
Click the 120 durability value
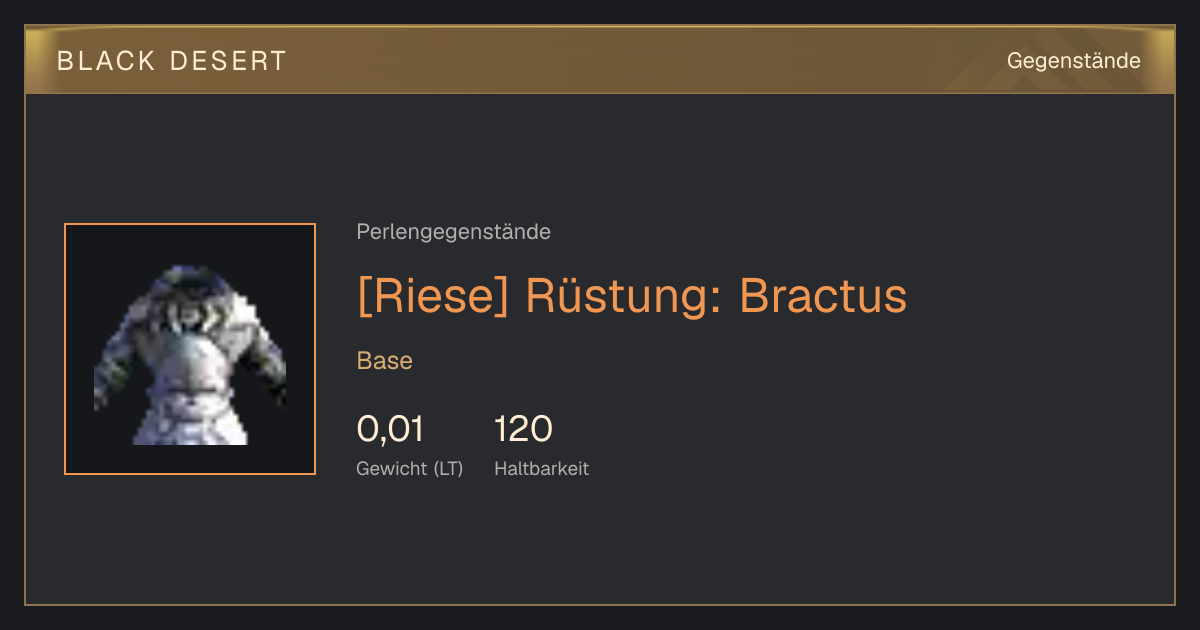pos(523,429)
